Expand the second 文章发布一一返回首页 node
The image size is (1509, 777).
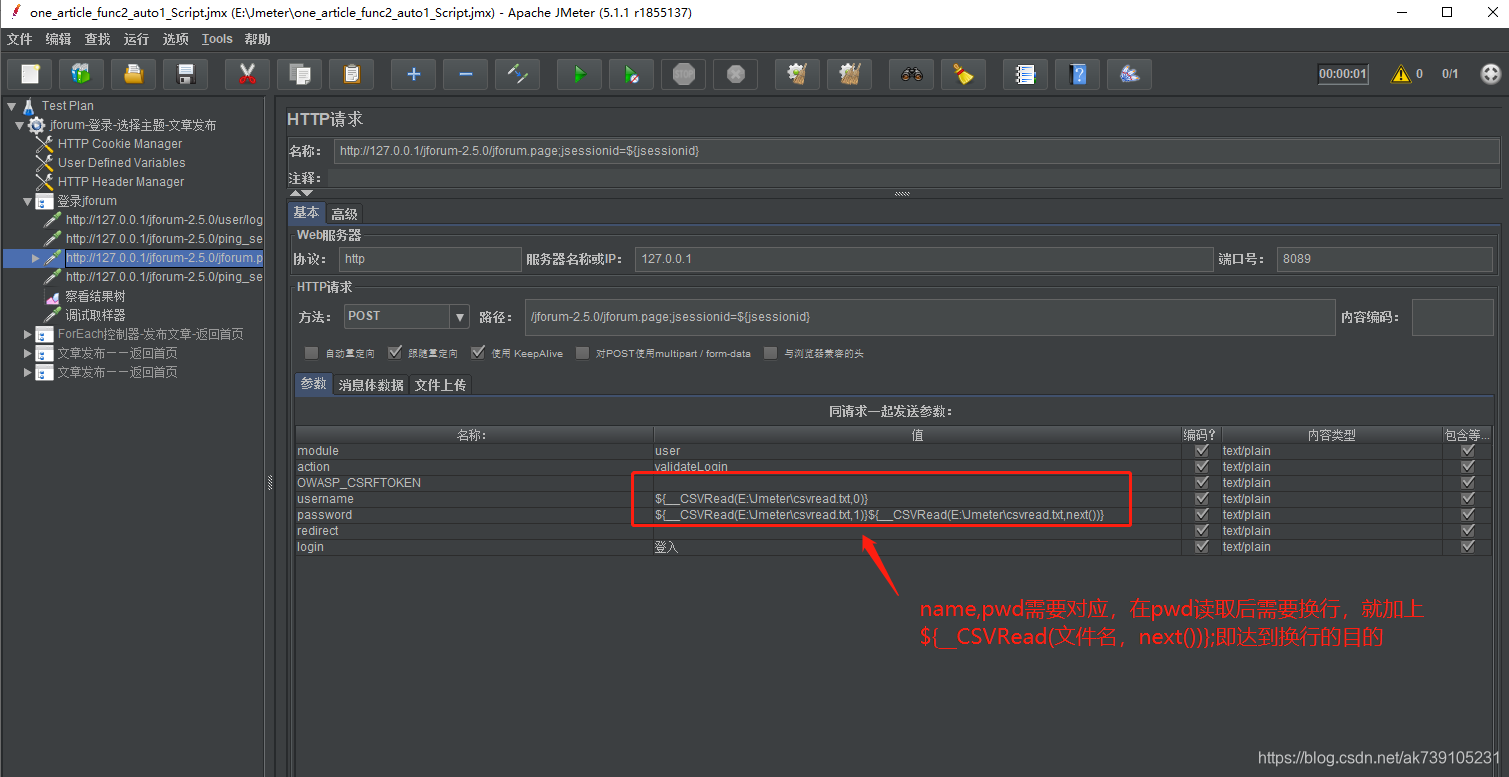(x=27, y=373)
